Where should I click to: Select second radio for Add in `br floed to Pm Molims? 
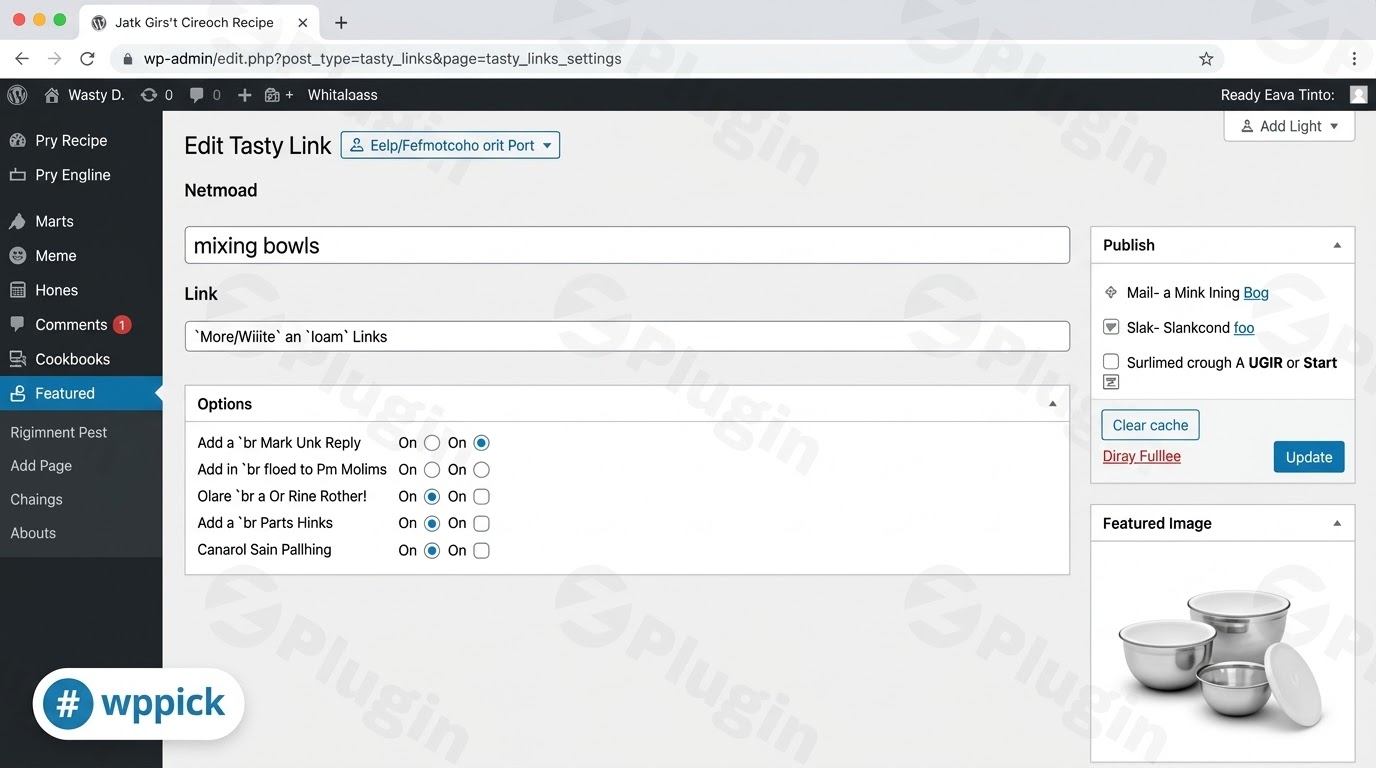[481, 470]
